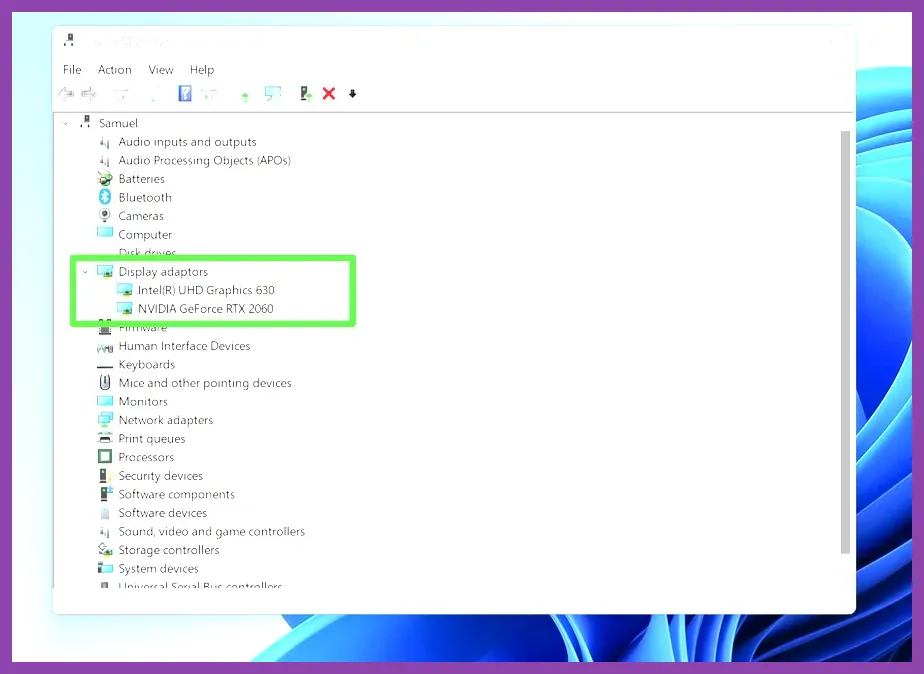The image size is (924, 674).
Task: Select the Monitors label
Action: (143, 401)
